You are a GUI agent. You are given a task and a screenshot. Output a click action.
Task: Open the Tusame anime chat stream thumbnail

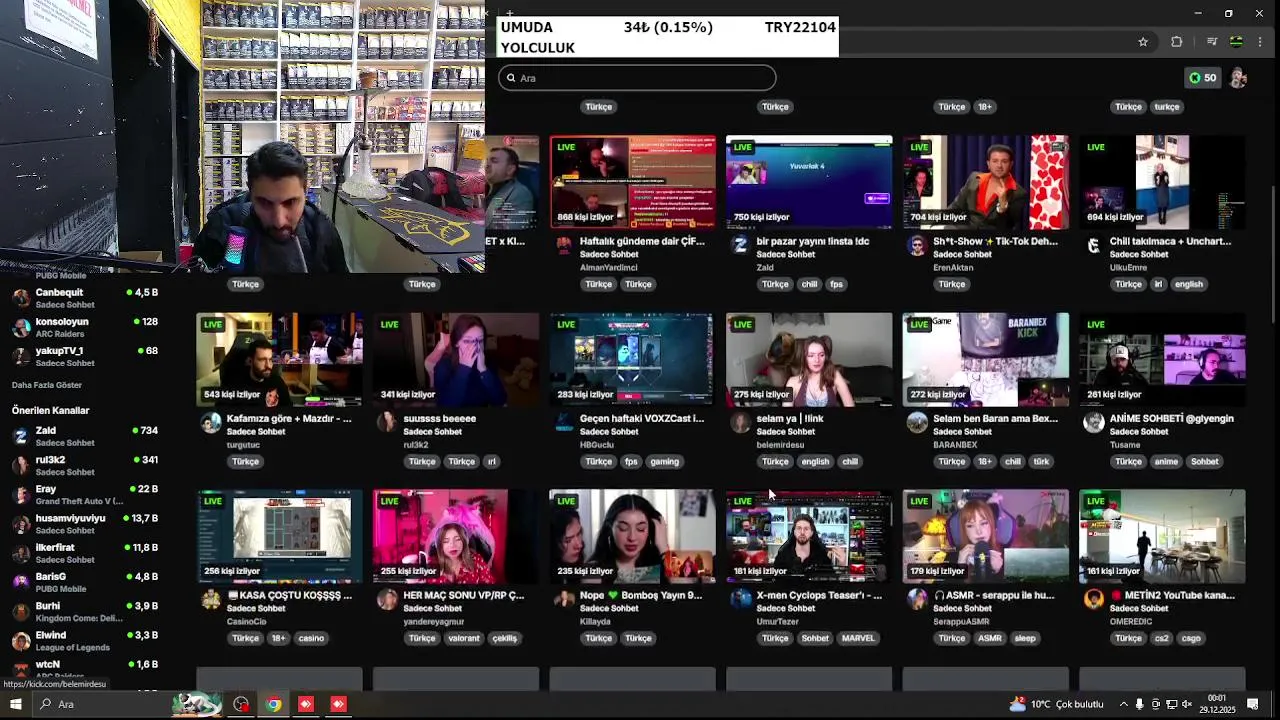pyautogui.click(x=1162, y=359)
